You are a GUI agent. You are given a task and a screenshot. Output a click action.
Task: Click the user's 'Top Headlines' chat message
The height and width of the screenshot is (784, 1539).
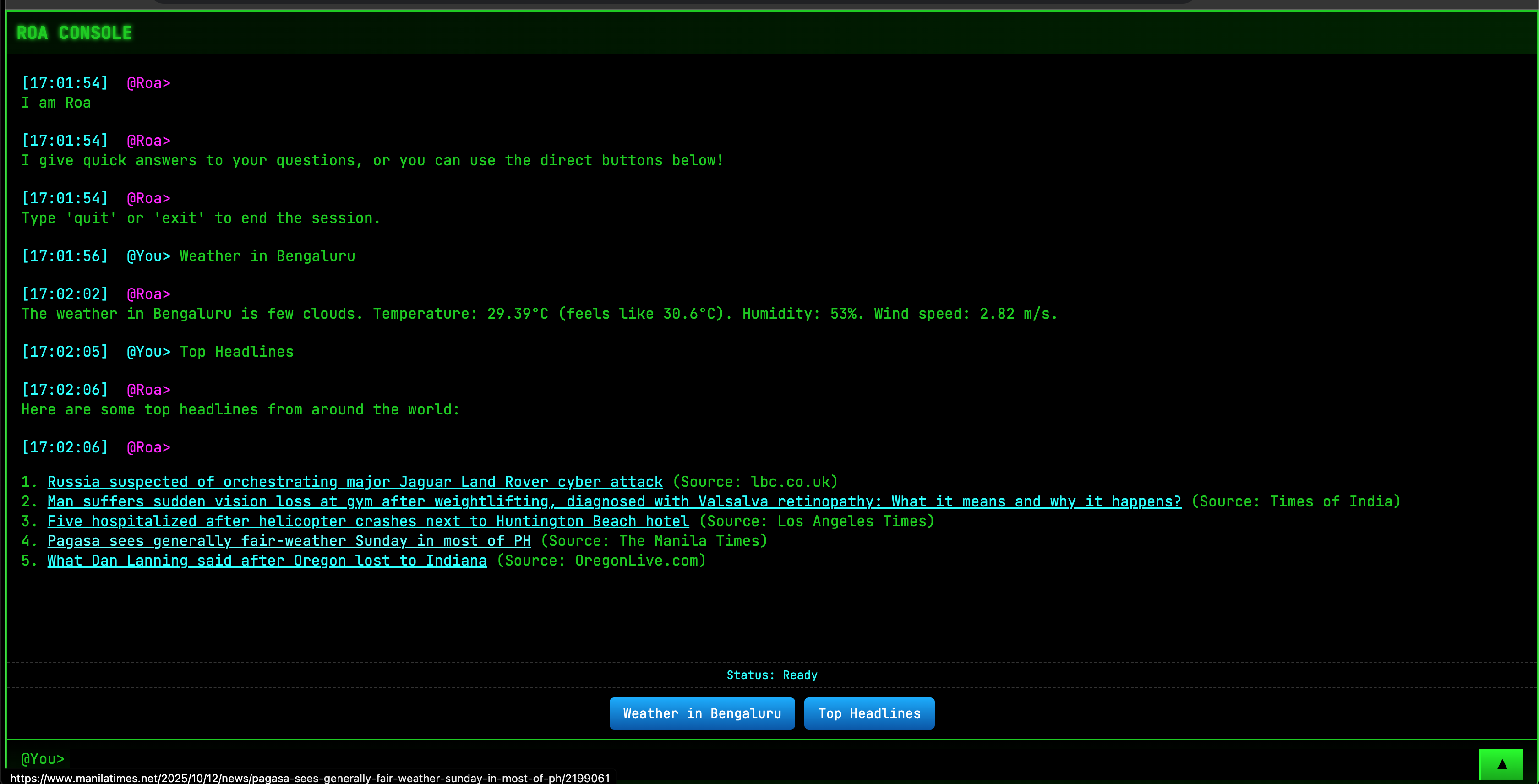coord(237,352)
